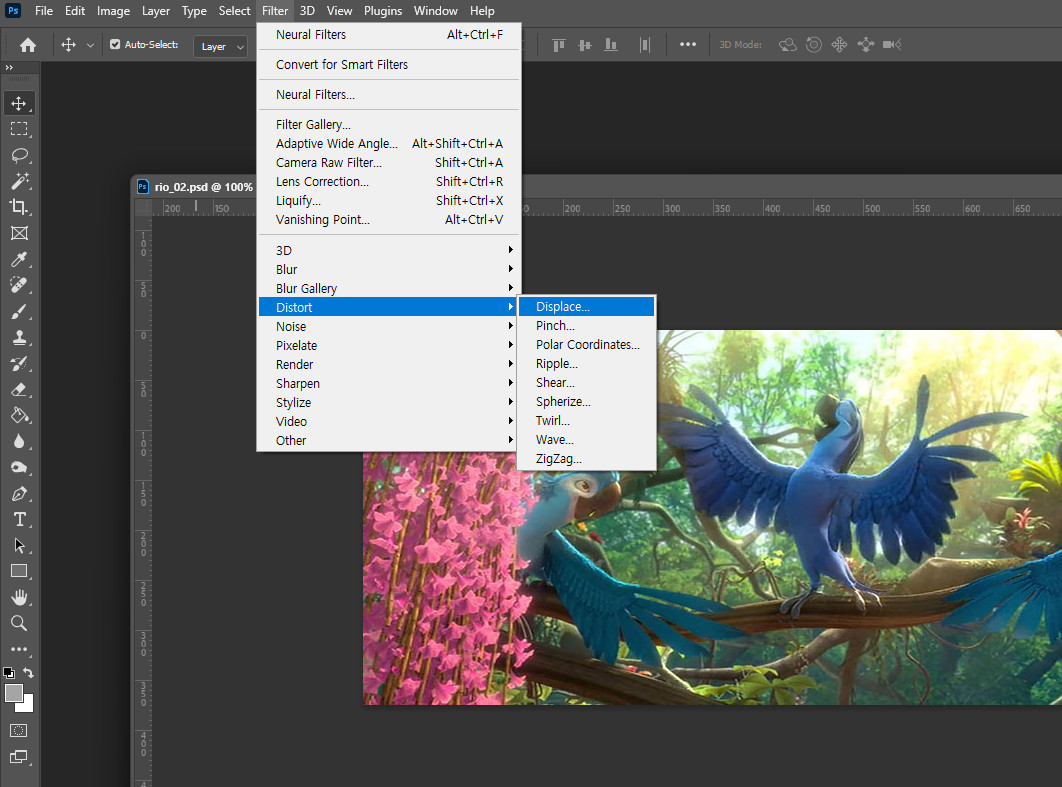Select the Eyedropper tool

pyautogui.click(x=19, y=259)
